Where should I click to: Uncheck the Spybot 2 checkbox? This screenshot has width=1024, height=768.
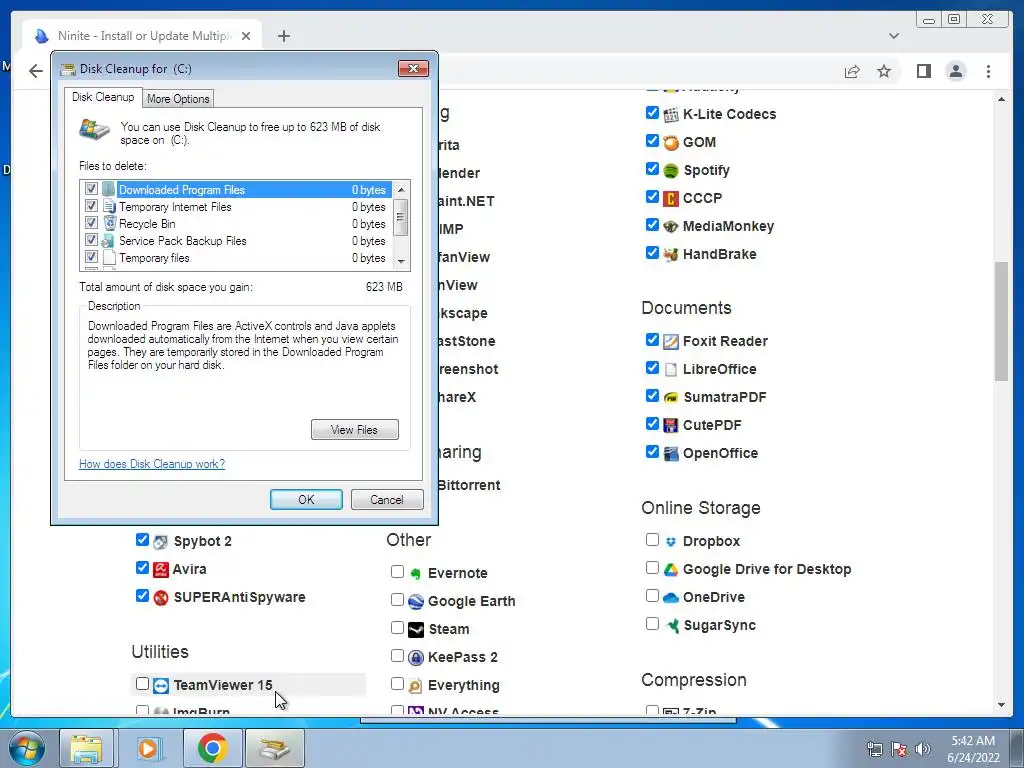pos(142,539)
